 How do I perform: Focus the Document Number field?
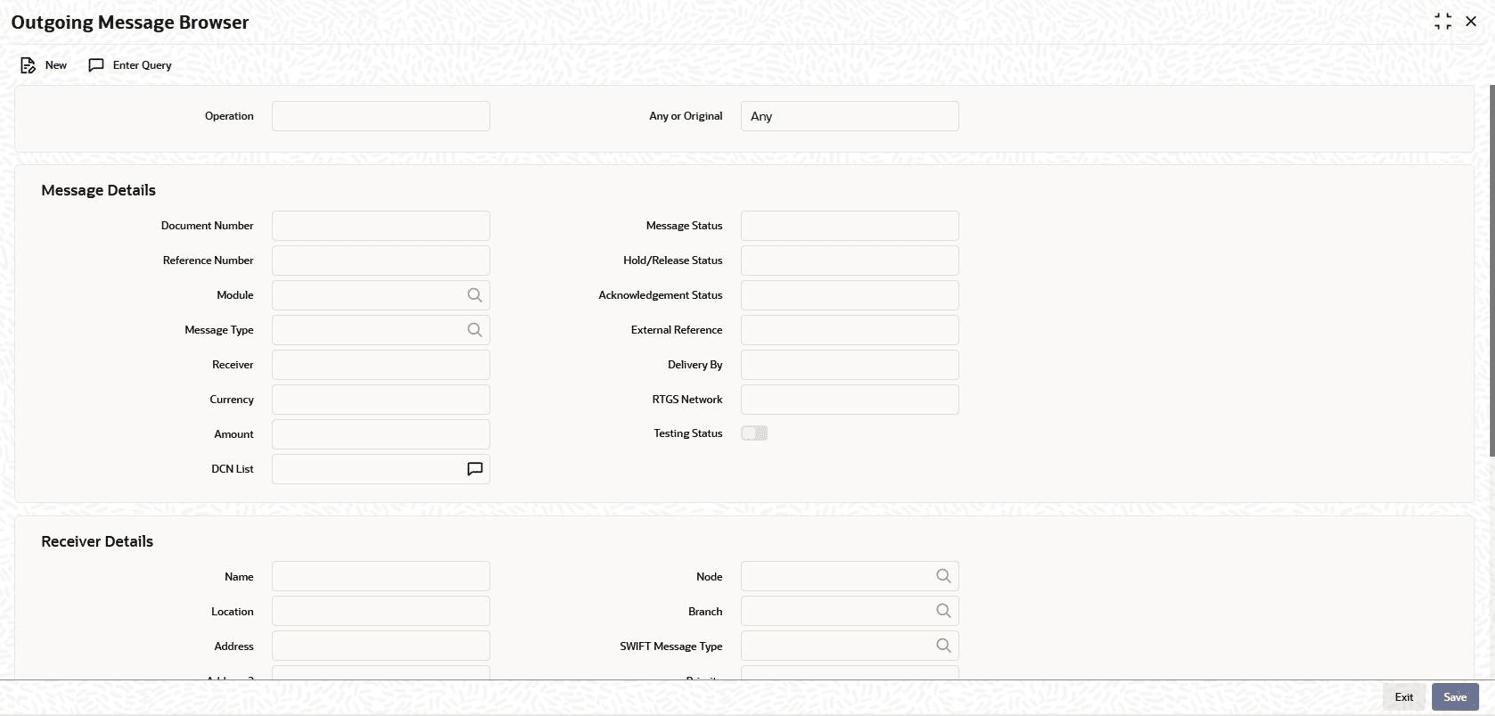(381, 226)
